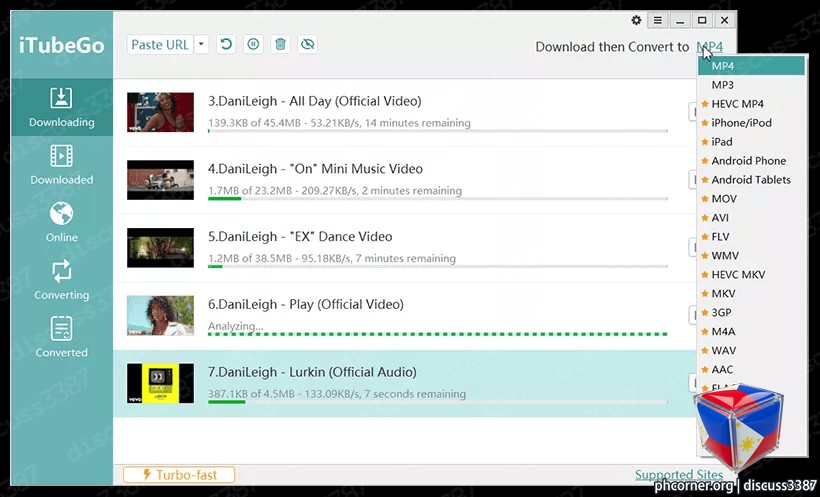Click the Turbo-fast button
The image size is (820, 497).
click(179, 475)
